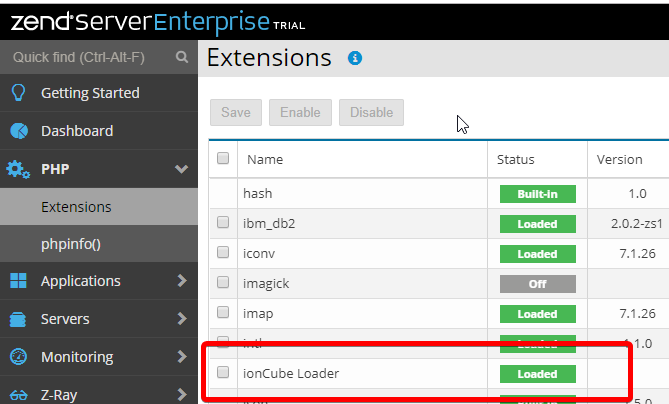Select the ibm_db2 extension checkbox
The image size is (669, 404).
click(x=223, y=224)
